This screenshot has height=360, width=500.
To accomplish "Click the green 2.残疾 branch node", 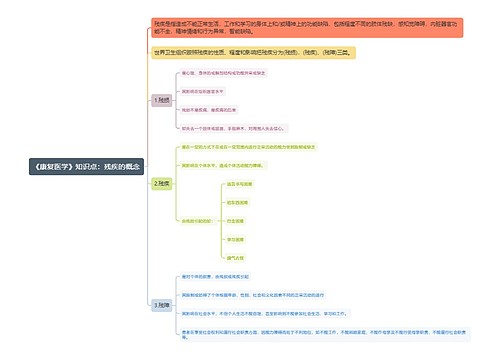I will [x=162, y=184].
